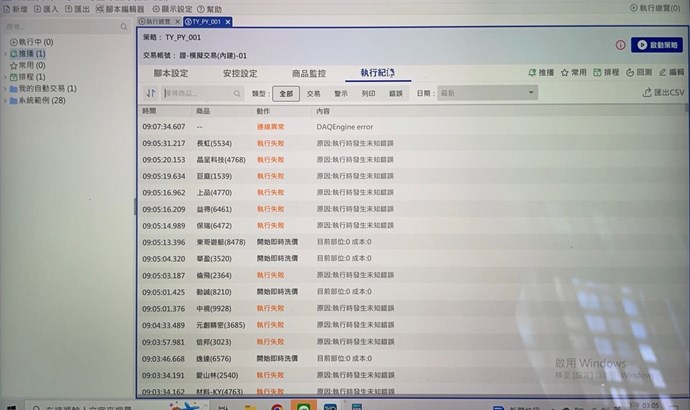Open 排程 schedule from the strategy toolbar

click(x=606, y=73)
